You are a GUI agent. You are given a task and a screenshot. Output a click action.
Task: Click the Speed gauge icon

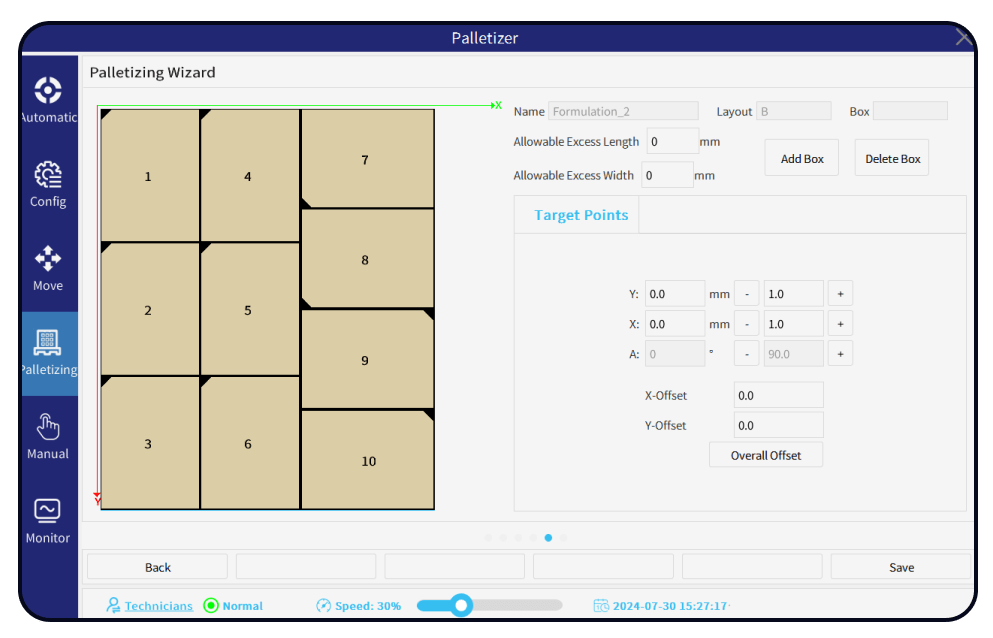click(x=323, y=606)
